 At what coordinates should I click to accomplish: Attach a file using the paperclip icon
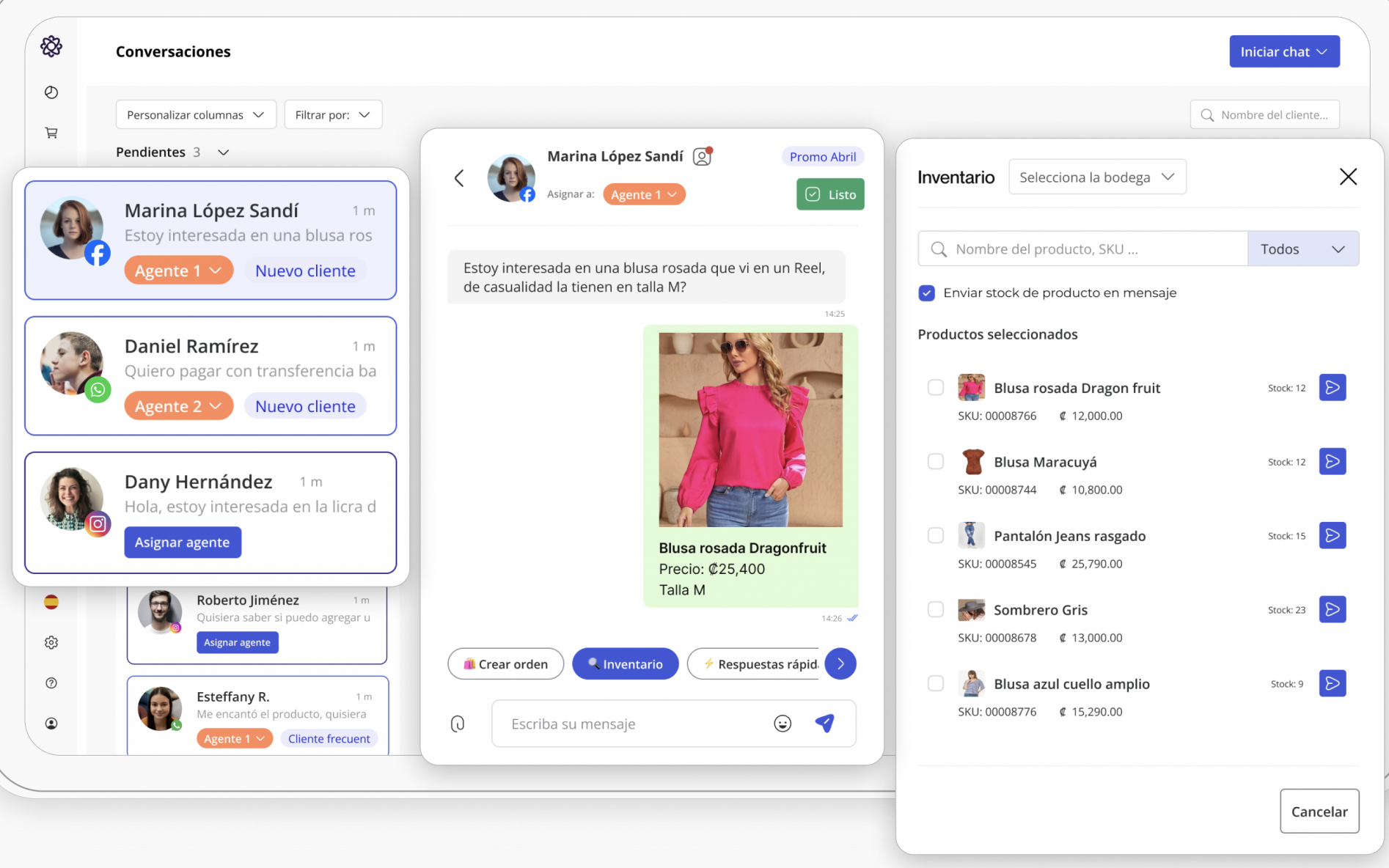458,723
